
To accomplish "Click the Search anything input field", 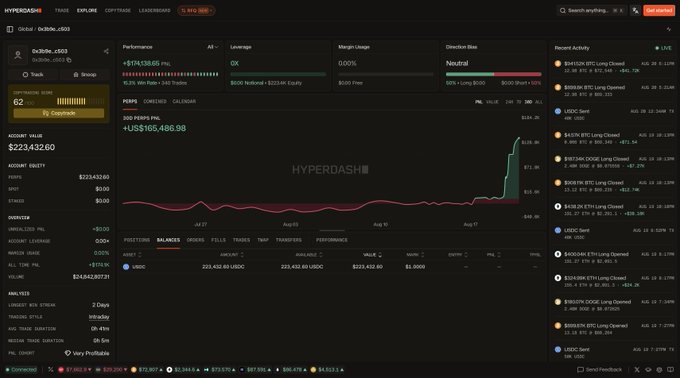I will (x=592, y=10).
